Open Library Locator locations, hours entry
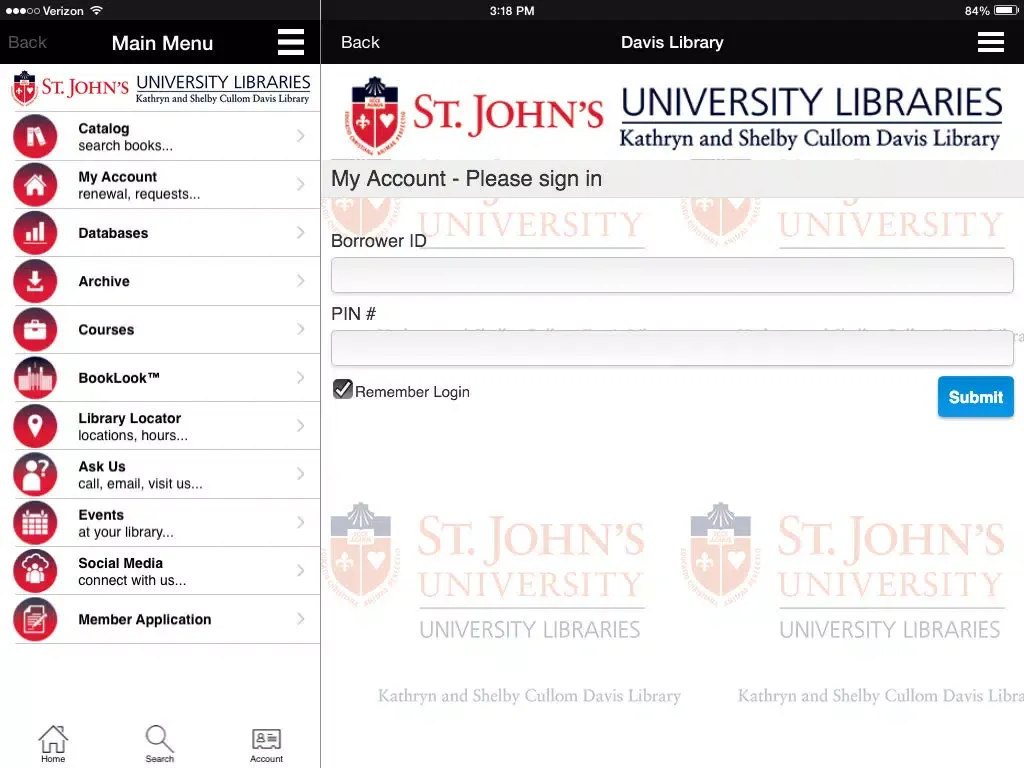 click(x=160, y=426)
